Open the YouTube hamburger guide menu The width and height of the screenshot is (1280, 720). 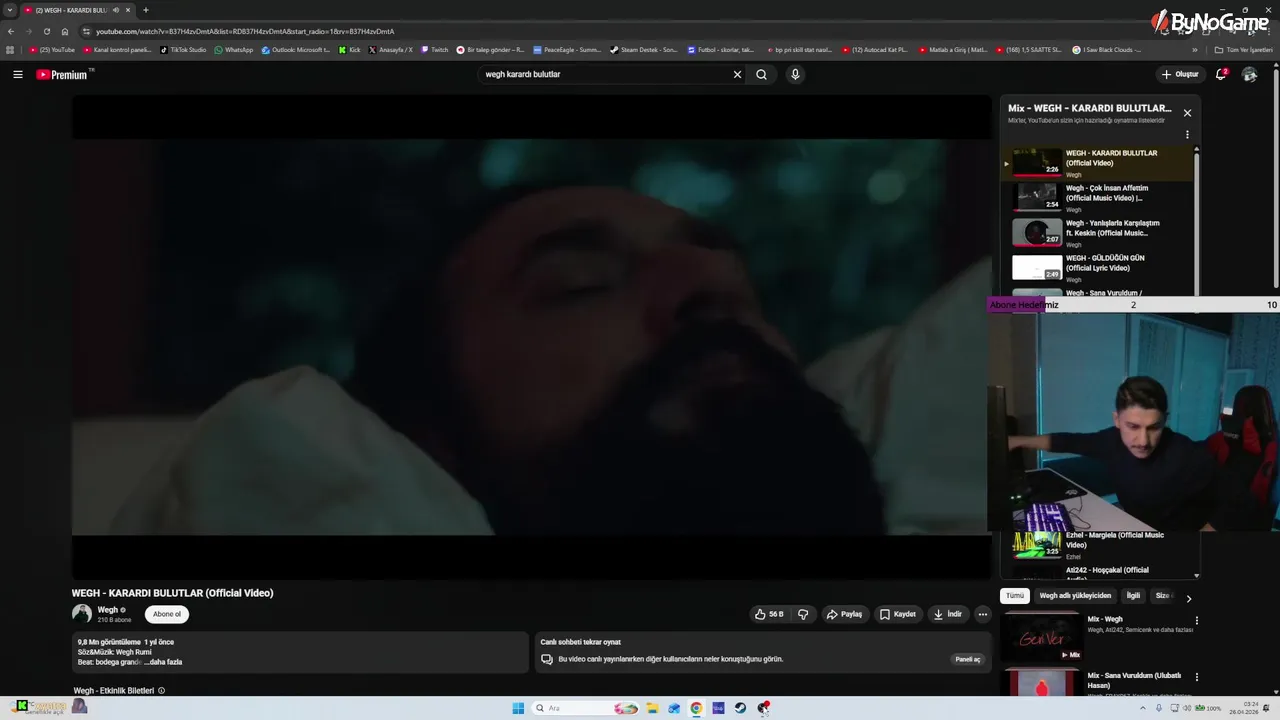(18, 74)
